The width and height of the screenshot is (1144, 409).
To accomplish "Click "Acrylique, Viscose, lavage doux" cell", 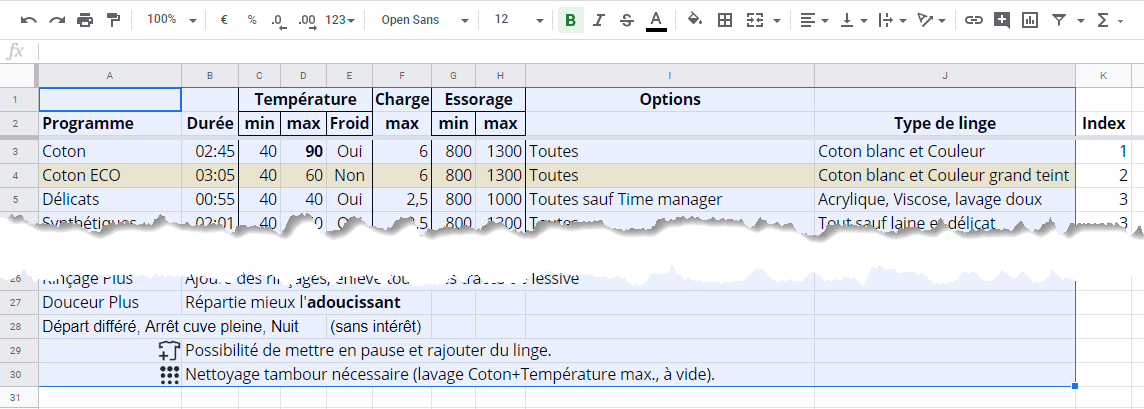I will (945, 200).
